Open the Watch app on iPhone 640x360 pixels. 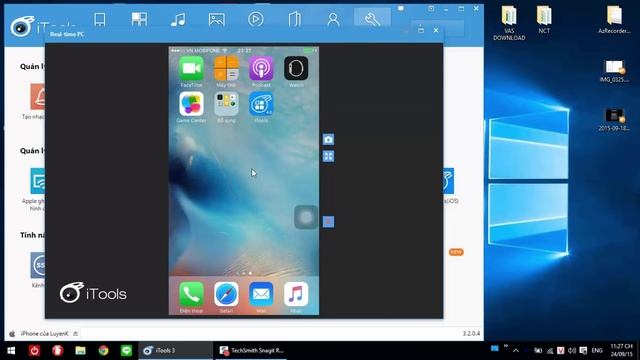click(x=296, y=69)
